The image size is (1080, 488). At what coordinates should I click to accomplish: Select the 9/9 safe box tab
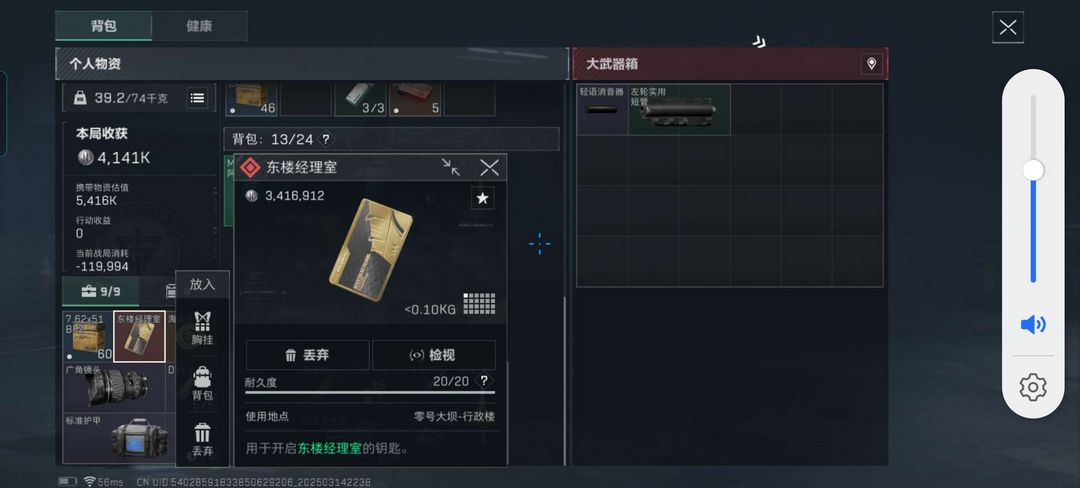101,292
